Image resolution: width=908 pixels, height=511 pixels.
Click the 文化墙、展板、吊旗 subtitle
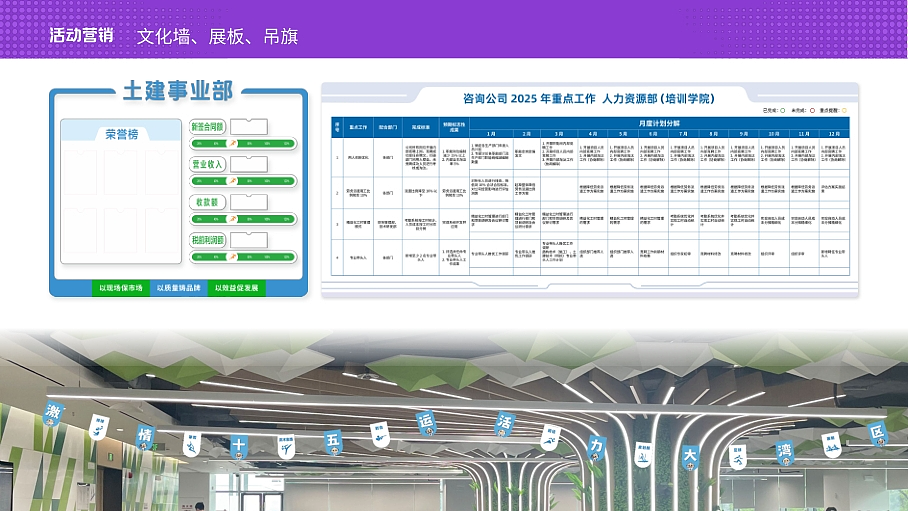pyautogui.click(x=217, y=36)
